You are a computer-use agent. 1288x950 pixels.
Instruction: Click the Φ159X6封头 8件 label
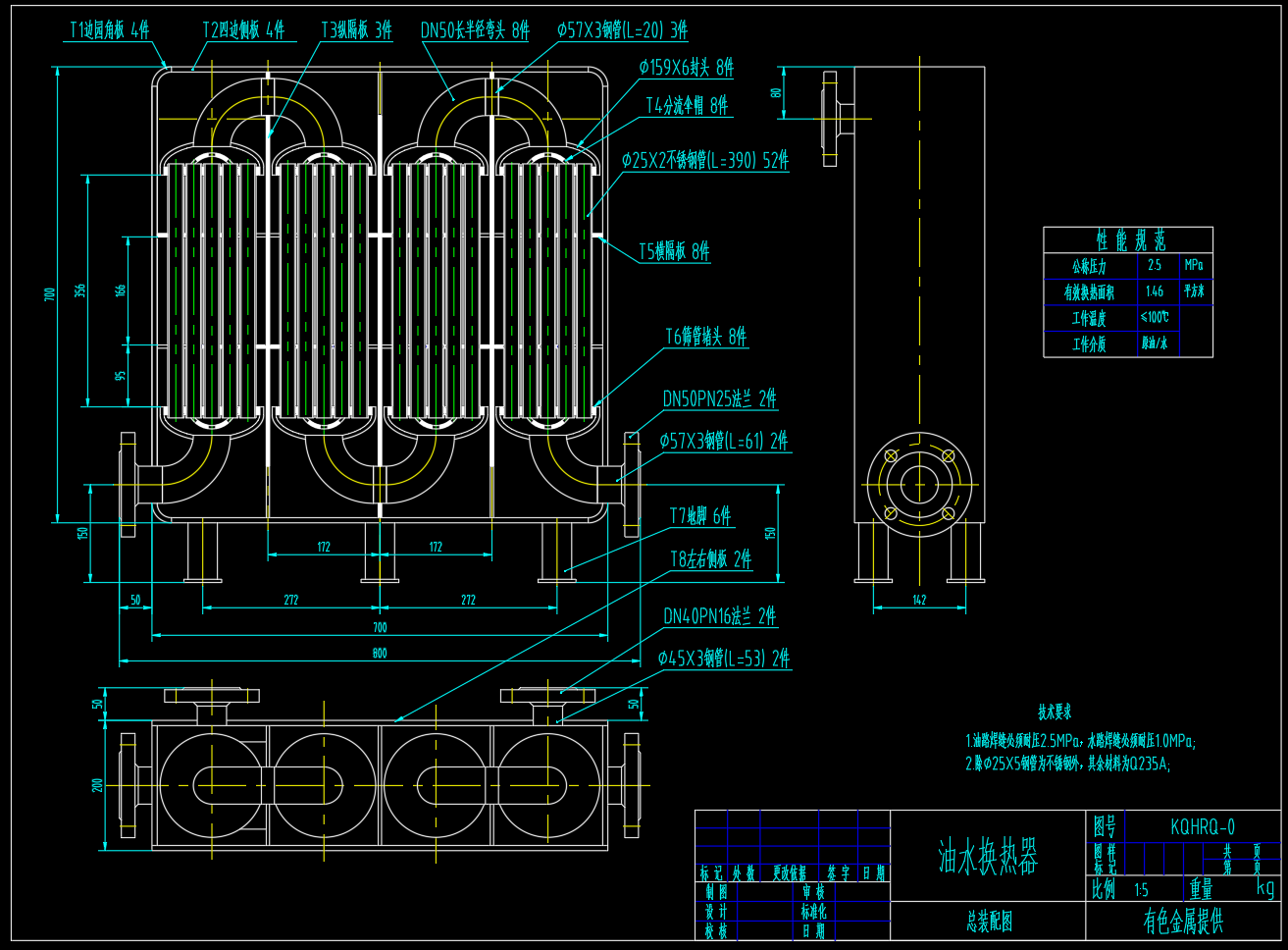[x=686, y=68]
